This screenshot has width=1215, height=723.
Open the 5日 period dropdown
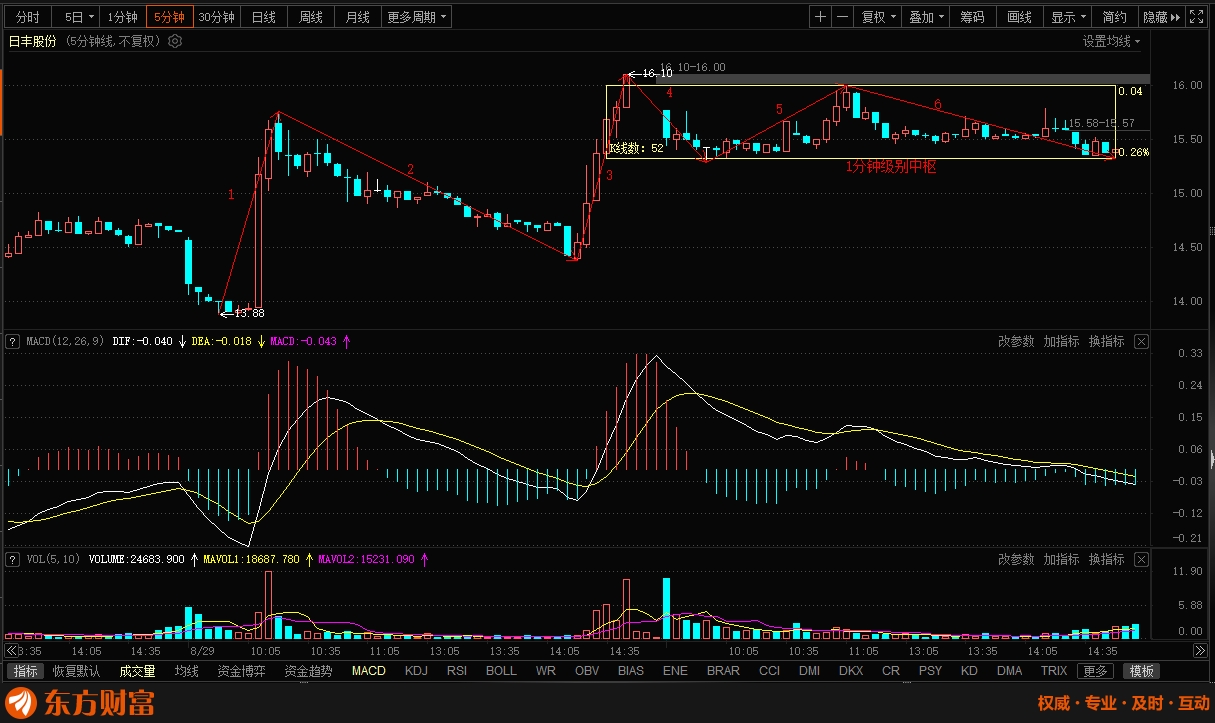coord(78,17)
